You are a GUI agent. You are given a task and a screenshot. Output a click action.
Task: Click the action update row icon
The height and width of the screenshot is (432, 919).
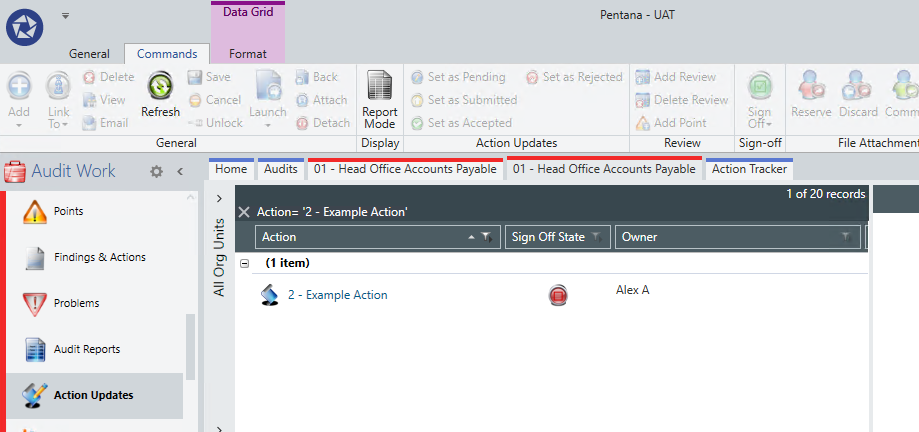point(270,294)
